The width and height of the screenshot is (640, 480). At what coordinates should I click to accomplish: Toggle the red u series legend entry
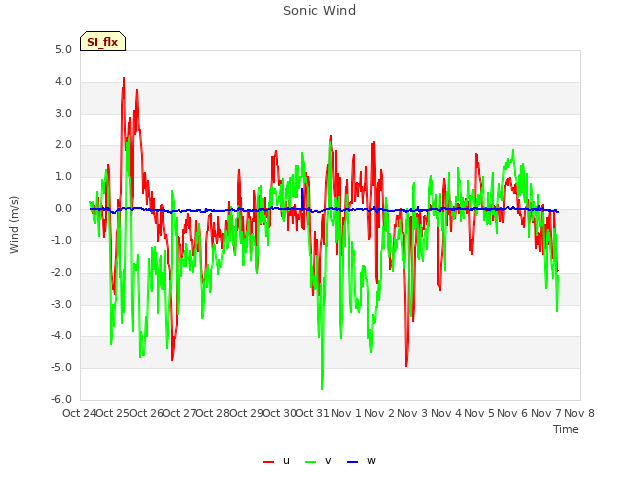point(277,461)
